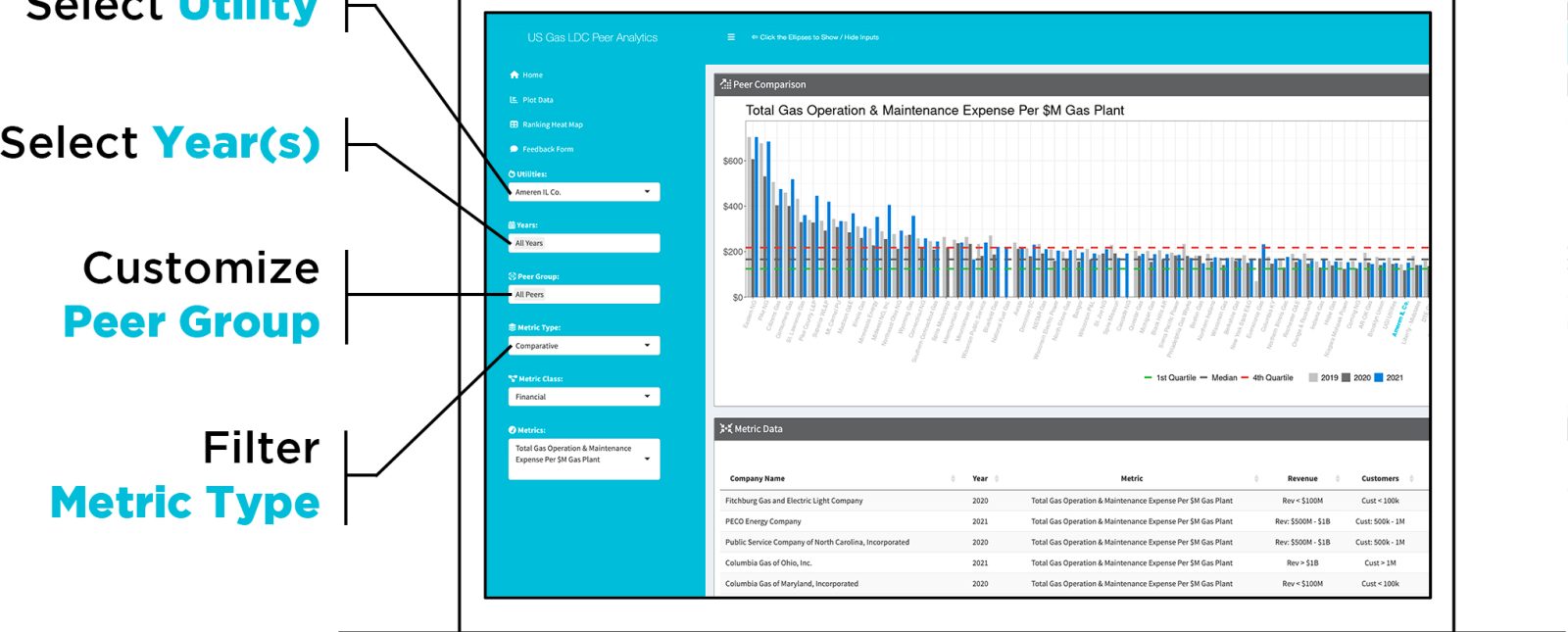Click the US Gas LDC Peer Analytics title
Viewport: 1568px width, 632px height.
click(x=592, y=37)
